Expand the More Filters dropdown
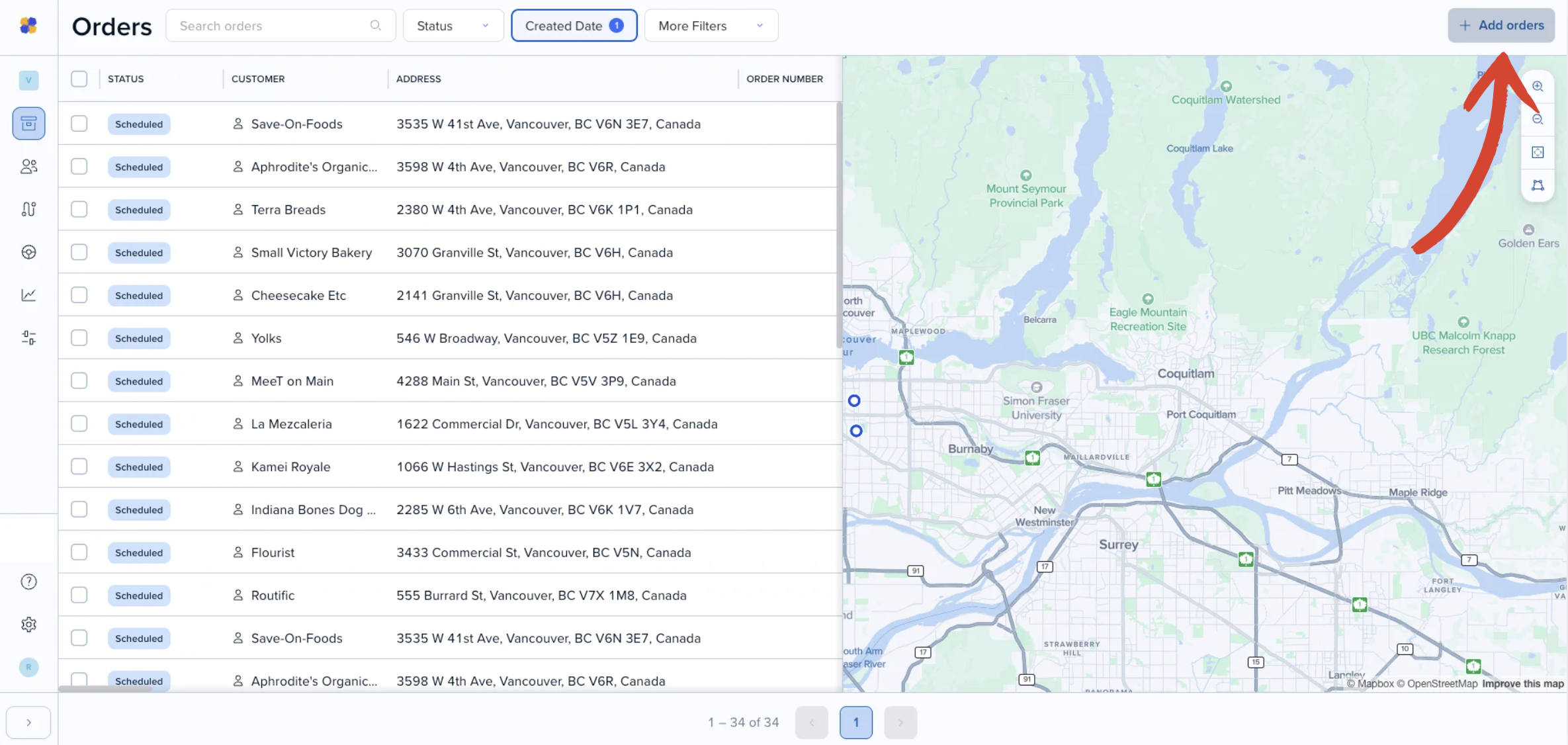The width and height of the screenshot is (1568, 745). (x=711, y=26)
